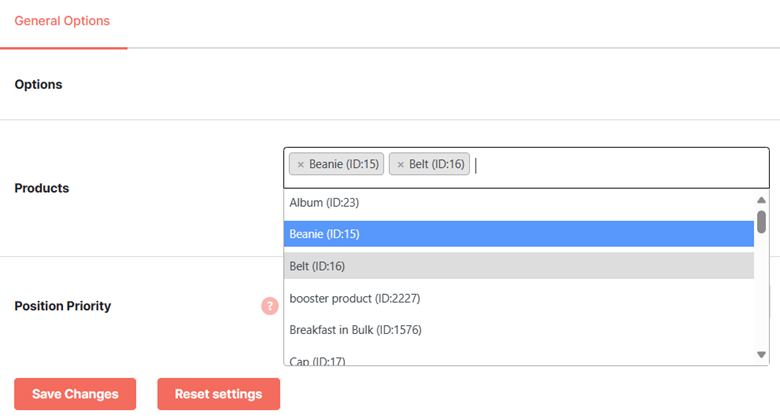The image size is (780, 418).
Task: Select booster product (ID:2227) option
Action: [519, 298]
